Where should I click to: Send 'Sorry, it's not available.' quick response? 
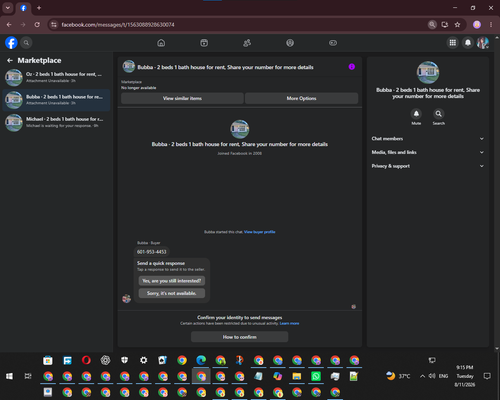[172, 293]
